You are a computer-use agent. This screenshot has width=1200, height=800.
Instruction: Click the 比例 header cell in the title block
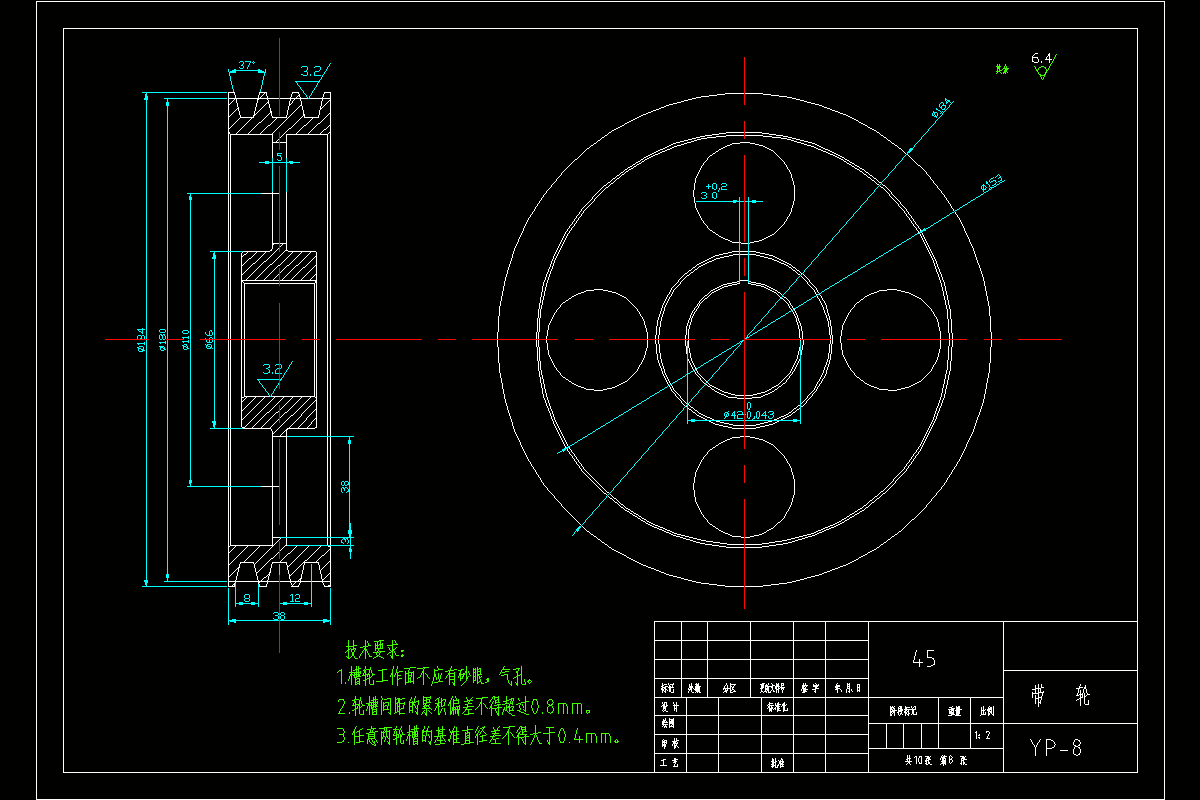(x=988, y=711)
